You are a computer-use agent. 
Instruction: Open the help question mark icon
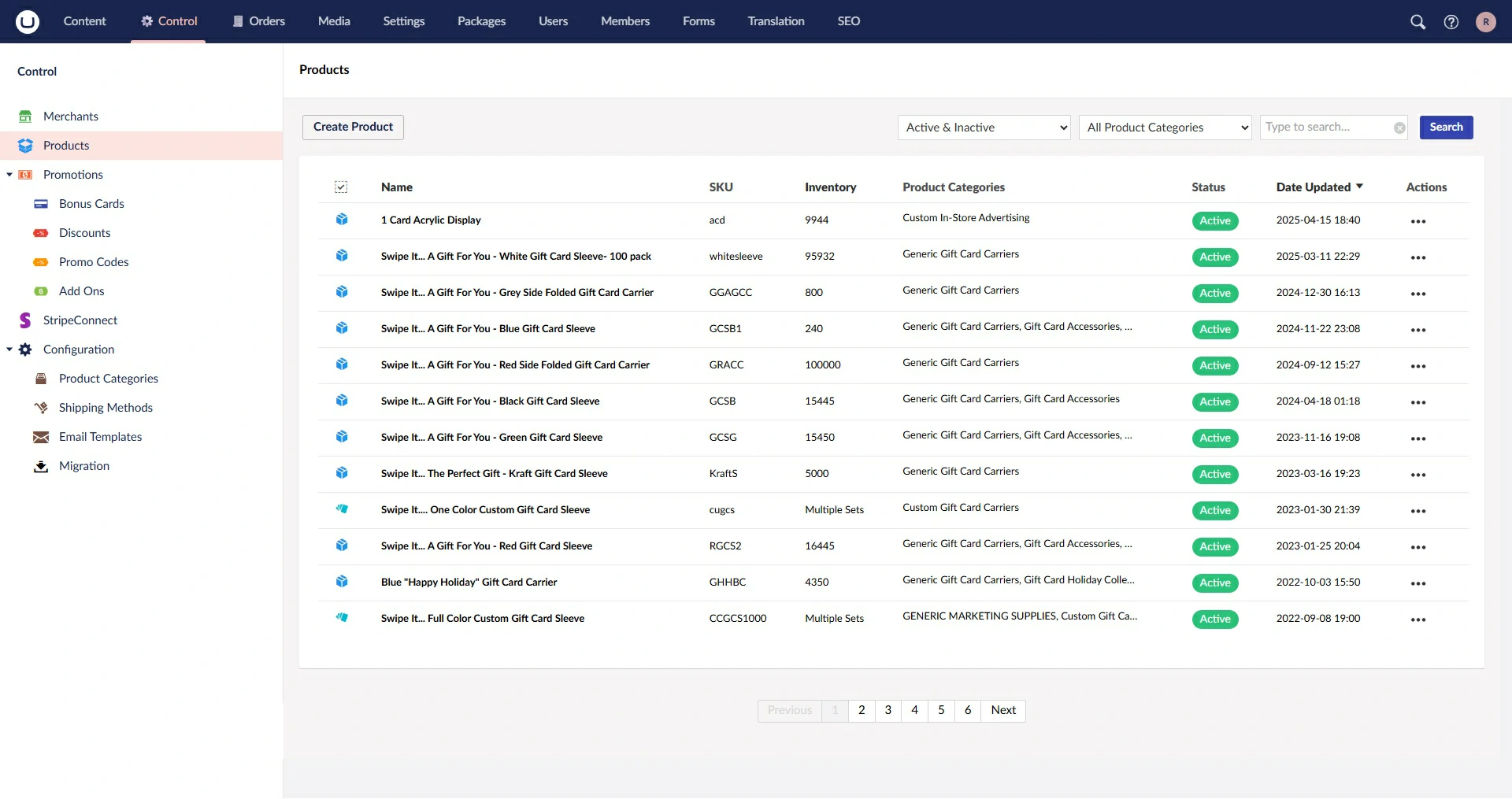(x=1451, y=22)
